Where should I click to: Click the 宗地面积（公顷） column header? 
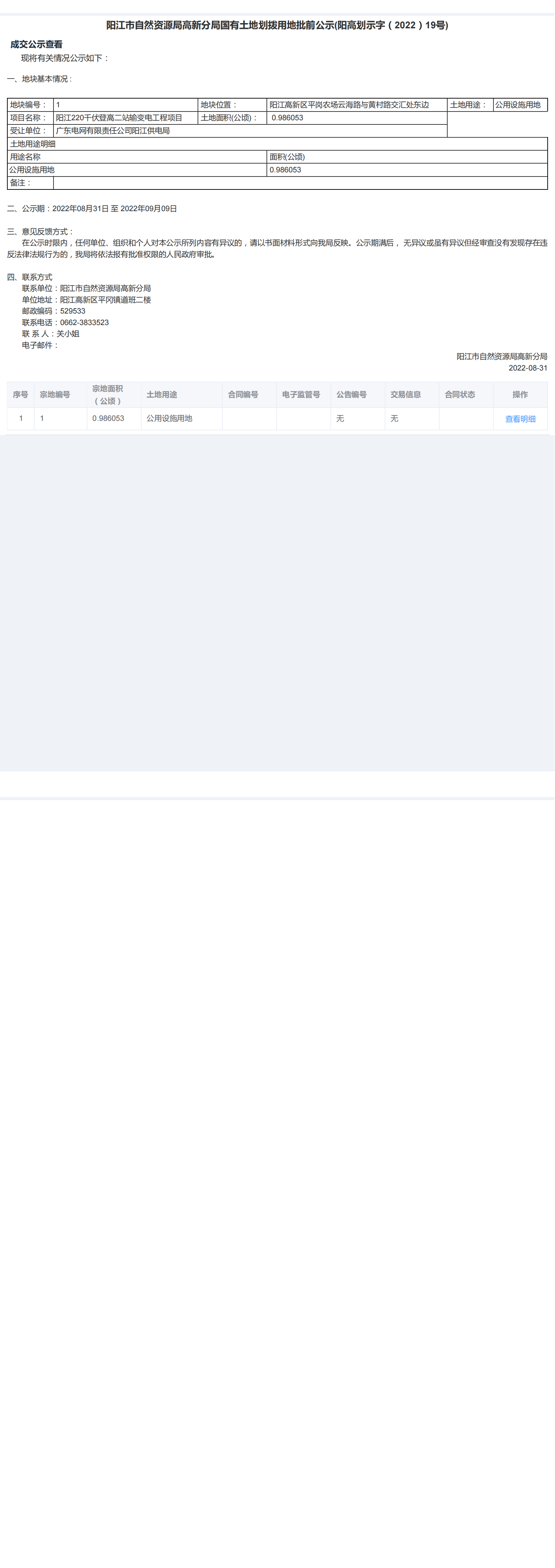114,394
